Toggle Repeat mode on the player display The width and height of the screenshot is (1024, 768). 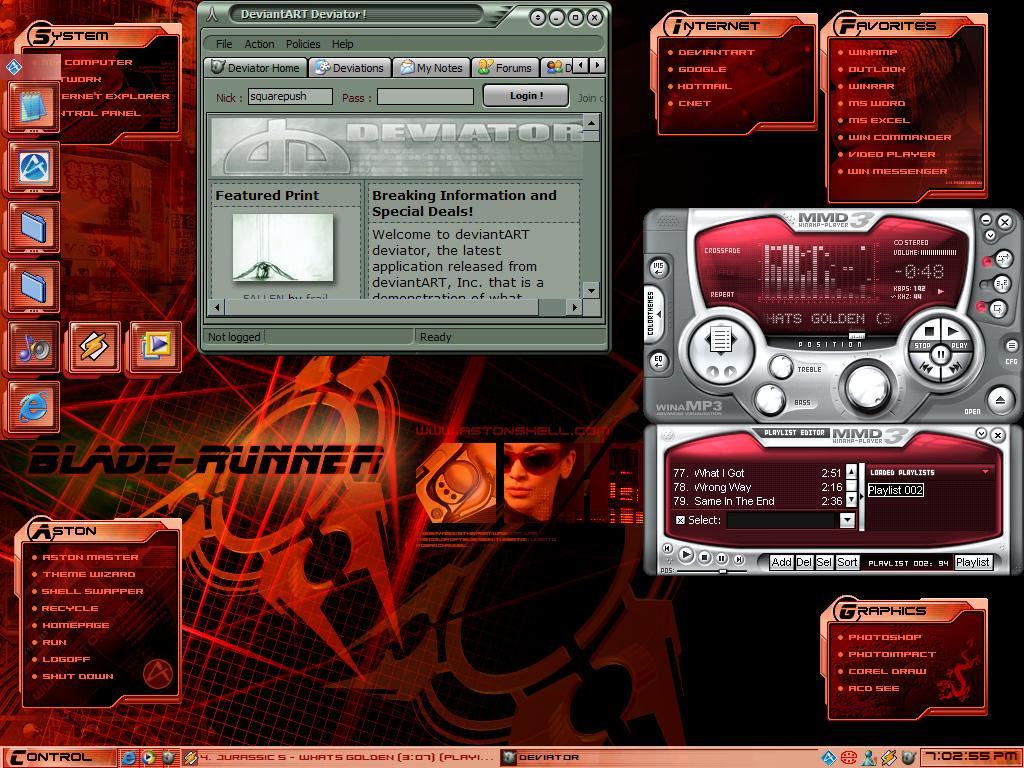click(722, 295)
